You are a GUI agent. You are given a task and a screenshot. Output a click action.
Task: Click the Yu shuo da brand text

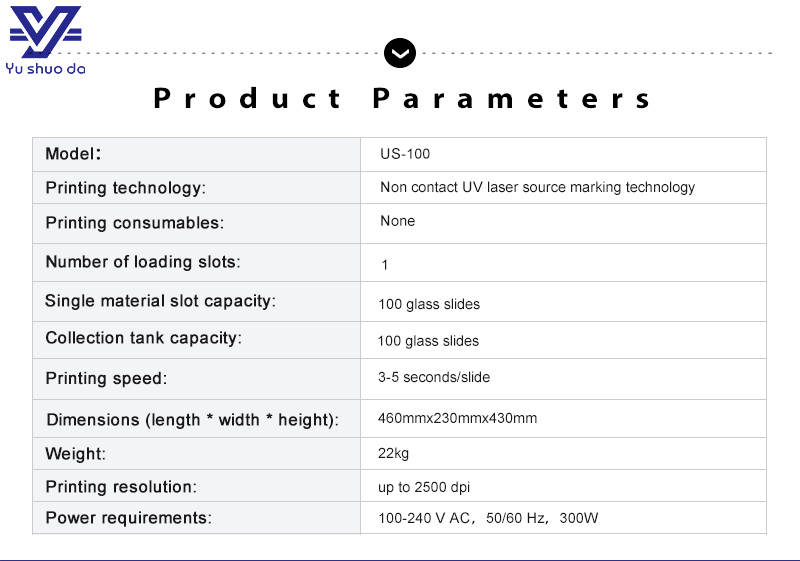pos(47,68)
